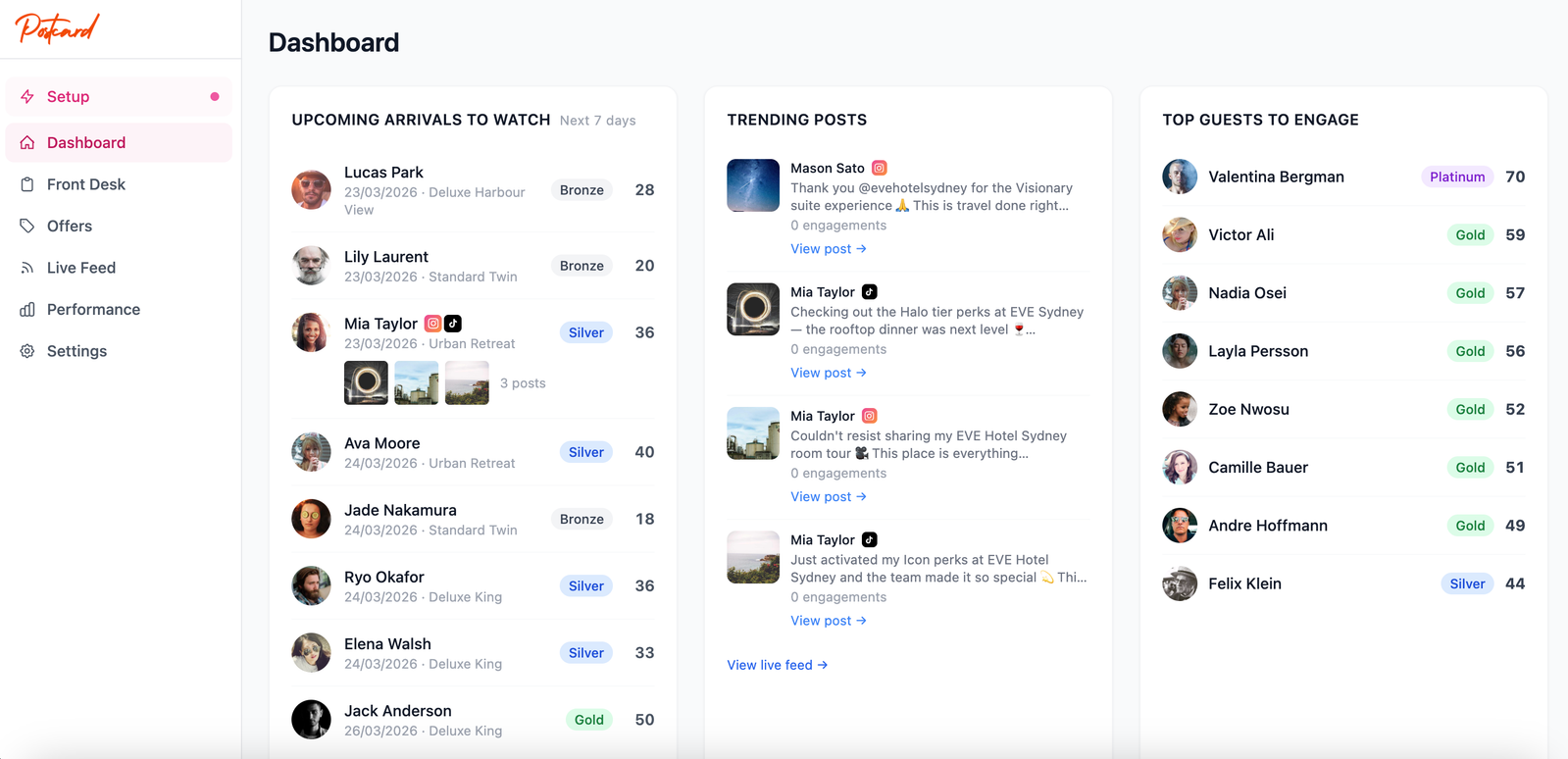Click Jade Nakamura's avatar
This screenshot has width=1568, height=759.
[311, 519]
